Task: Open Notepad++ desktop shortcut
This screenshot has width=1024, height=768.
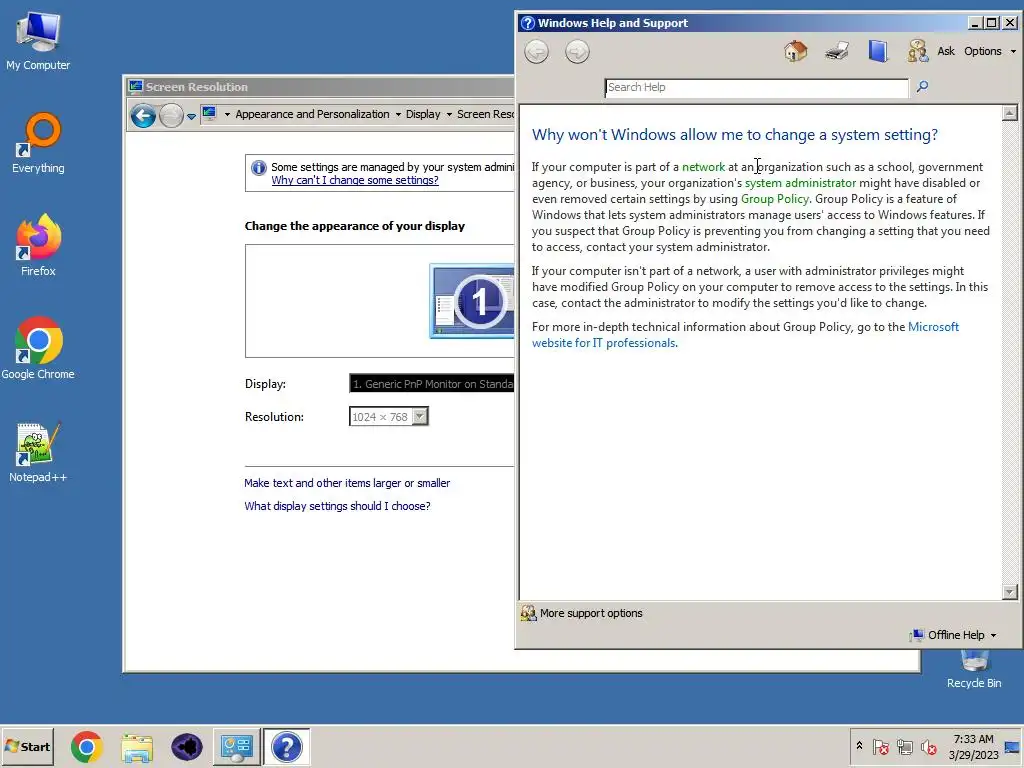Action: (x=38, y=452)
